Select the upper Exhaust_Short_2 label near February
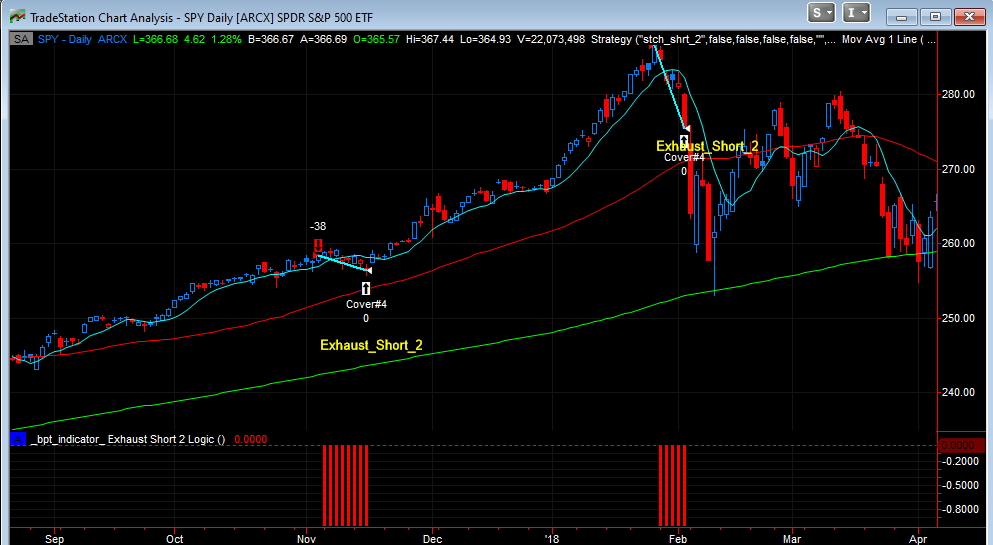The width and height of the screenshot is (993, 545). [706, 146]
